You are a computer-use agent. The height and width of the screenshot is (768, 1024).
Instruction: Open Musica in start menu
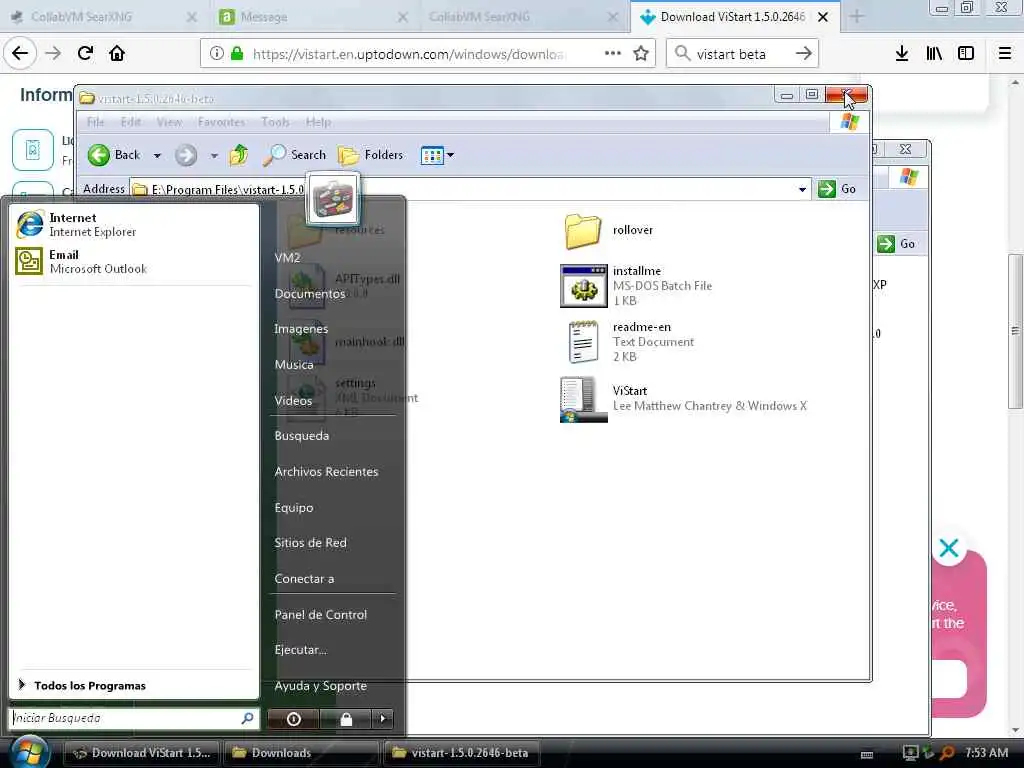coord(294,364)
